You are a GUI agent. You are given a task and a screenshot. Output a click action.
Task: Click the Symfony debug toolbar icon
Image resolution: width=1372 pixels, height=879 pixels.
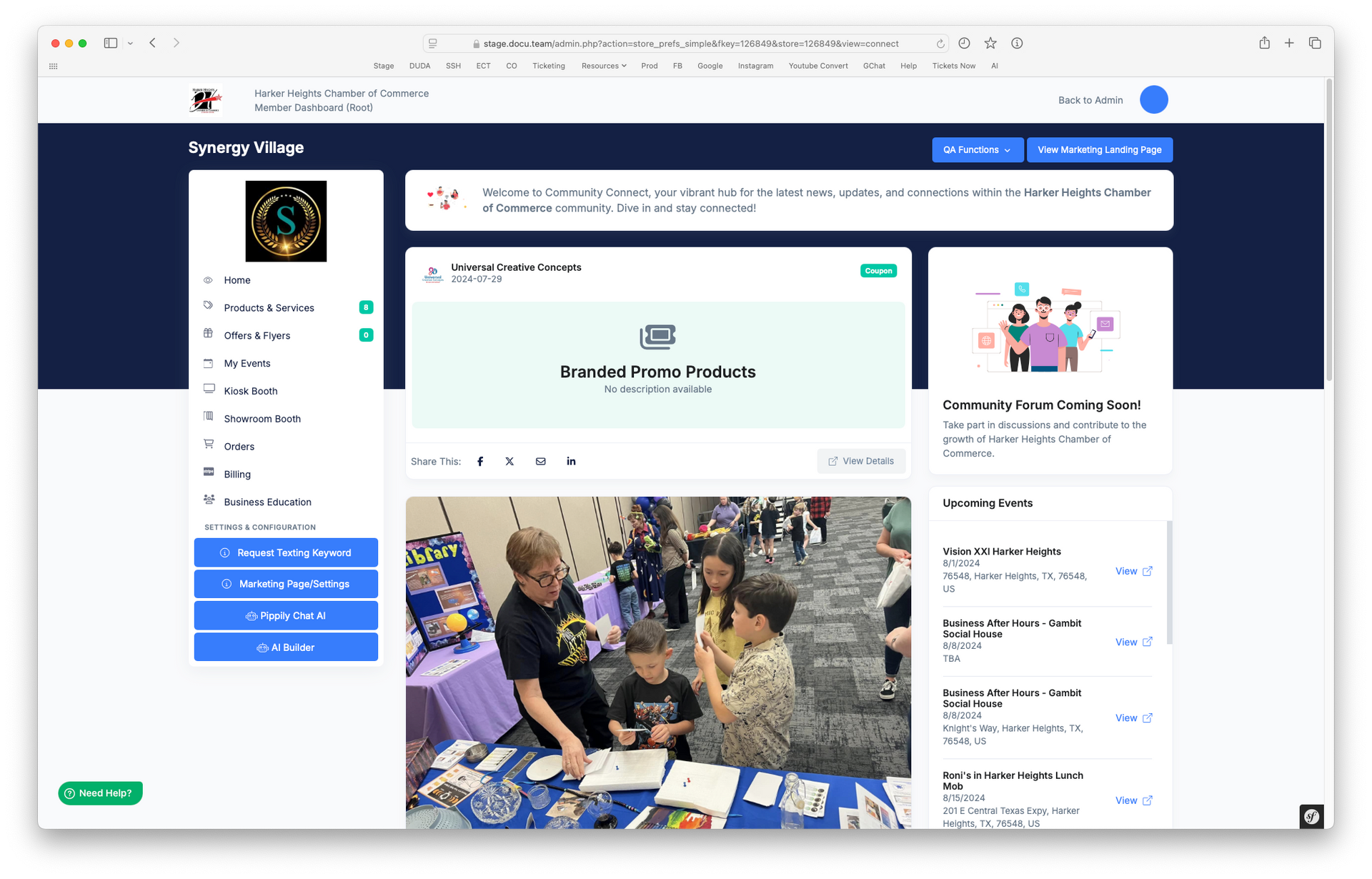click(1311, 816)
